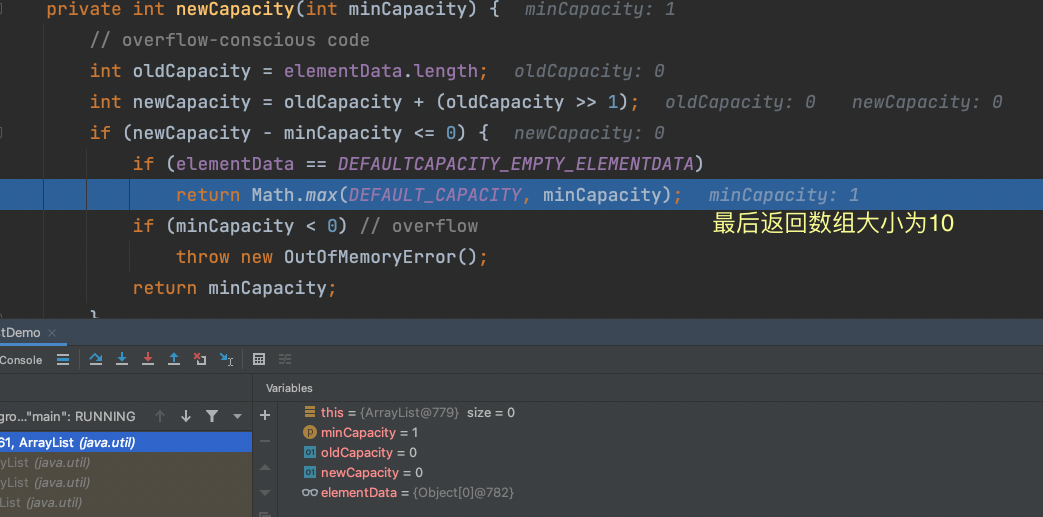The image size is (1043, 517).
Task: Move watch up in Variables panel
Action: (265, 468)
